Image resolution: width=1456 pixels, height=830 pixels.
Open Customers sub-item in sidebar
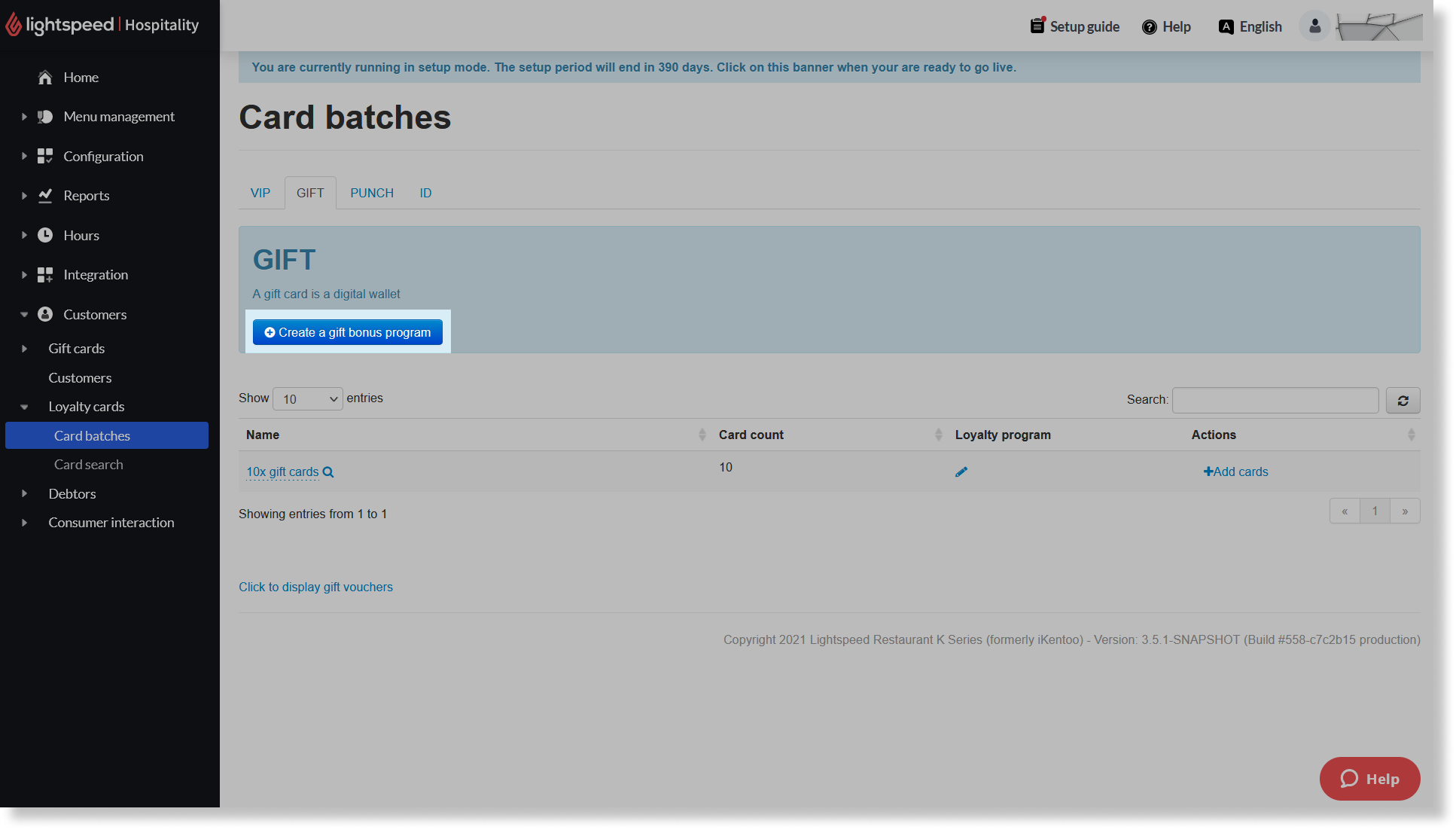tap(80, 378)
